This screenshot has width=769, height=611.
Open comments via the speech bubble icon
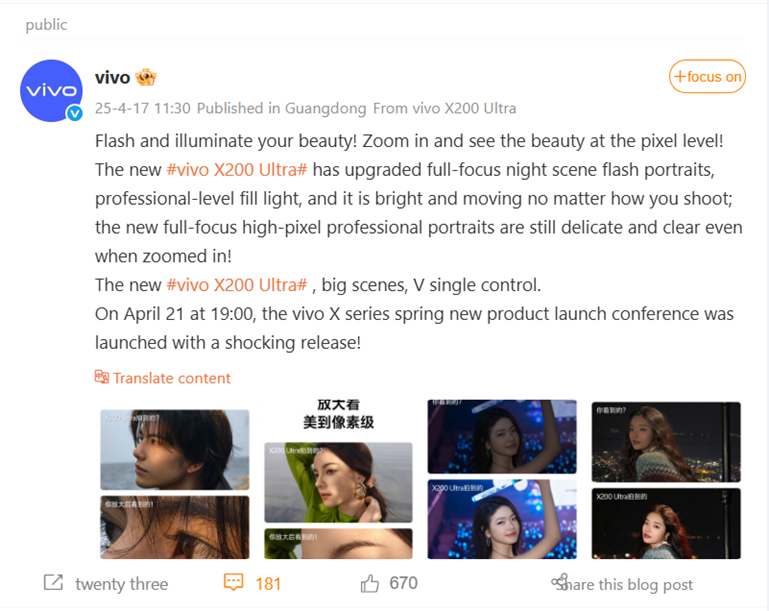coord(233,583)
